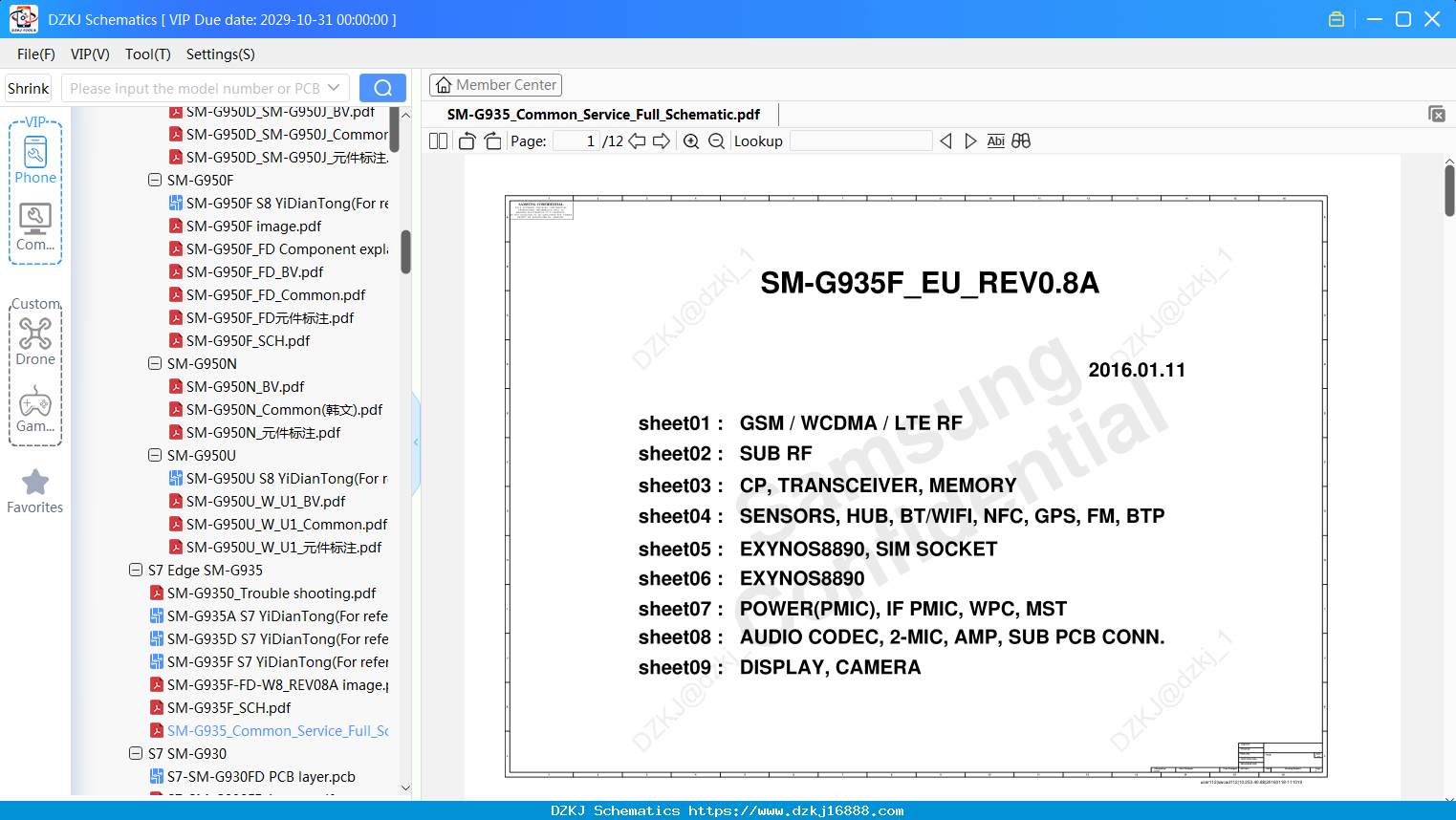Go to next page arrow
This screenshot has width=1456, height=820.
[x=662, y=141]
